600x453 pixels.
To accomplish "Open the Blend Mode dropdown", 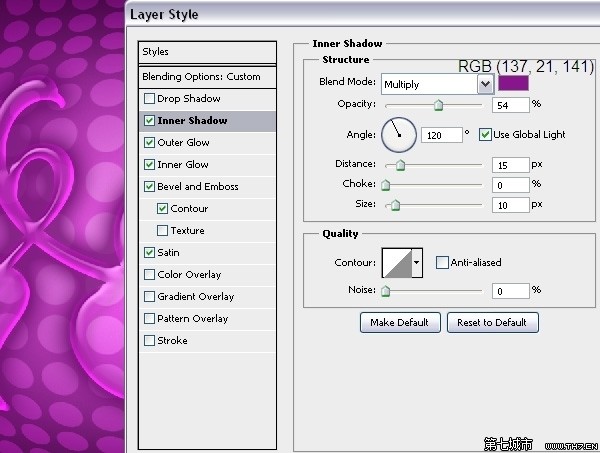I will tap(437, 85).
